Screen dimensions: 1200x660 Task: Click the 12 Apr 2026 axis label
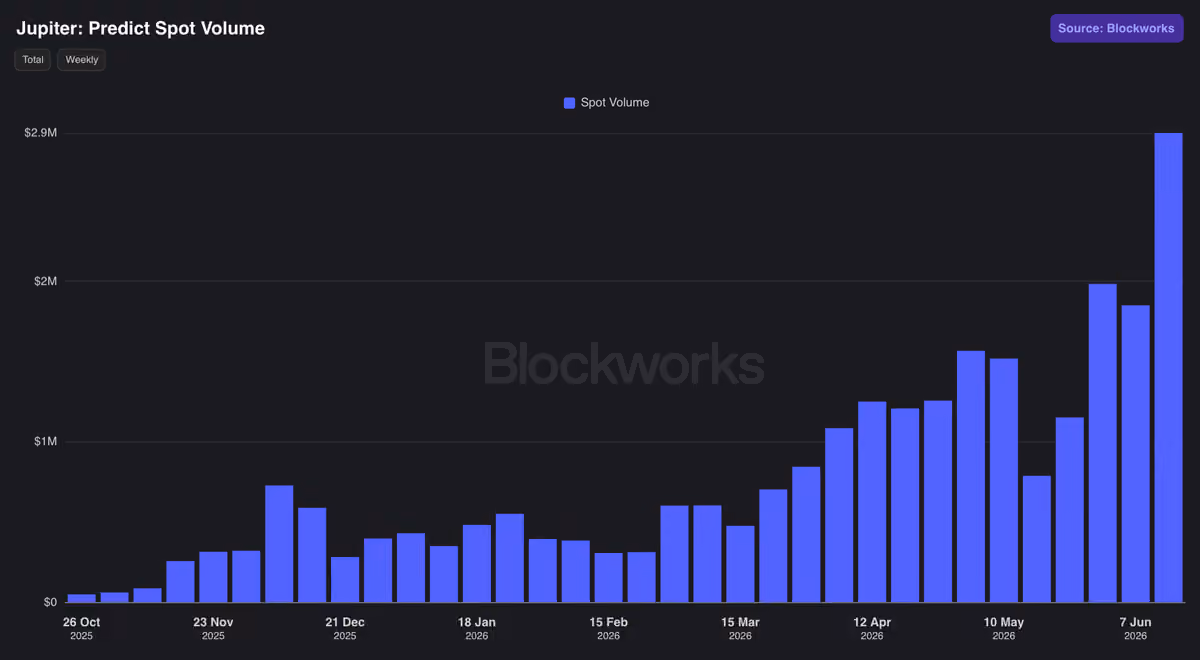872,628
